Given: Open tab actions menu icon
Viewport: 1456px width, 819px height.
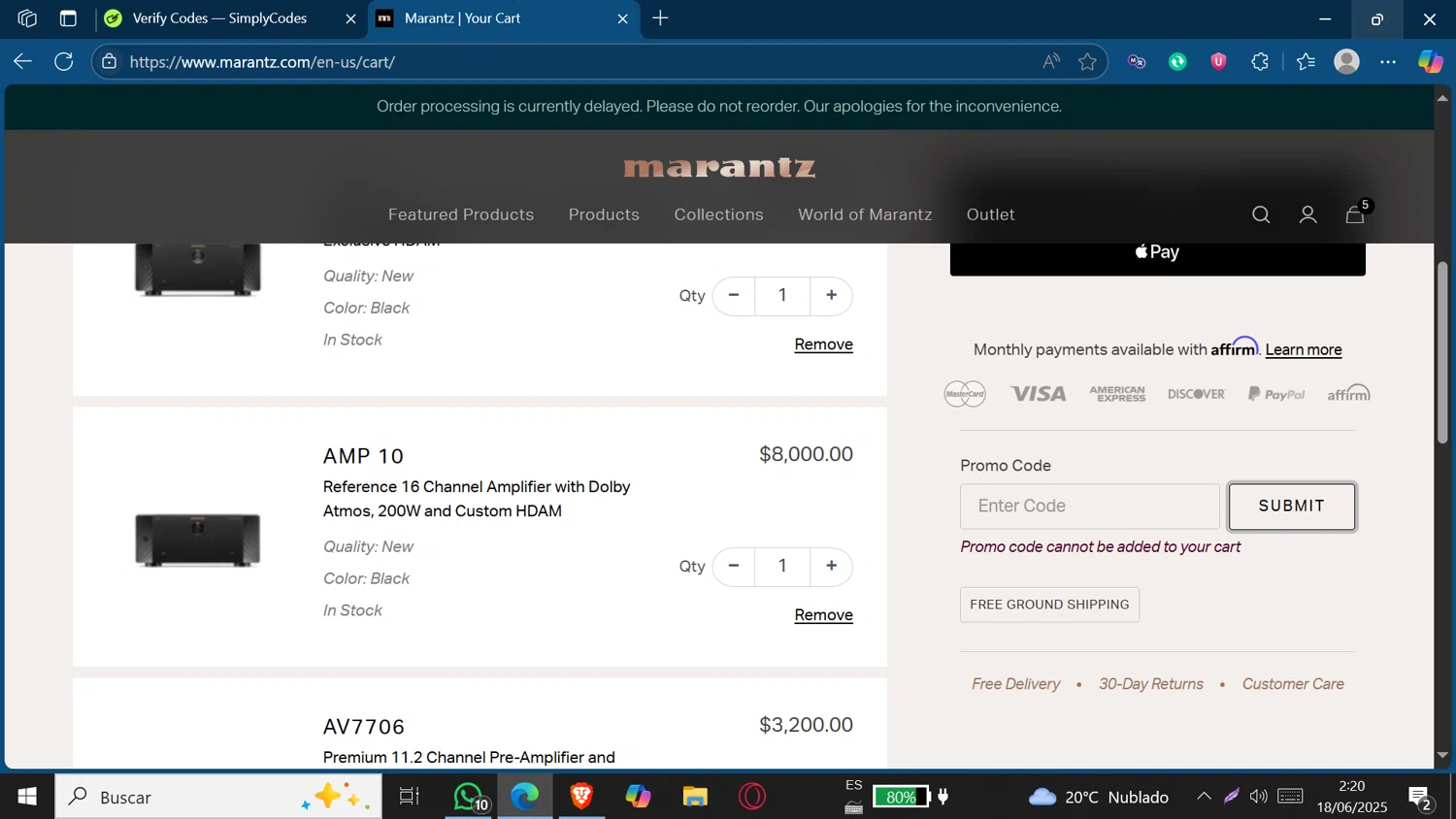Looking at the screenshot, I should click(x=68, y=18).
